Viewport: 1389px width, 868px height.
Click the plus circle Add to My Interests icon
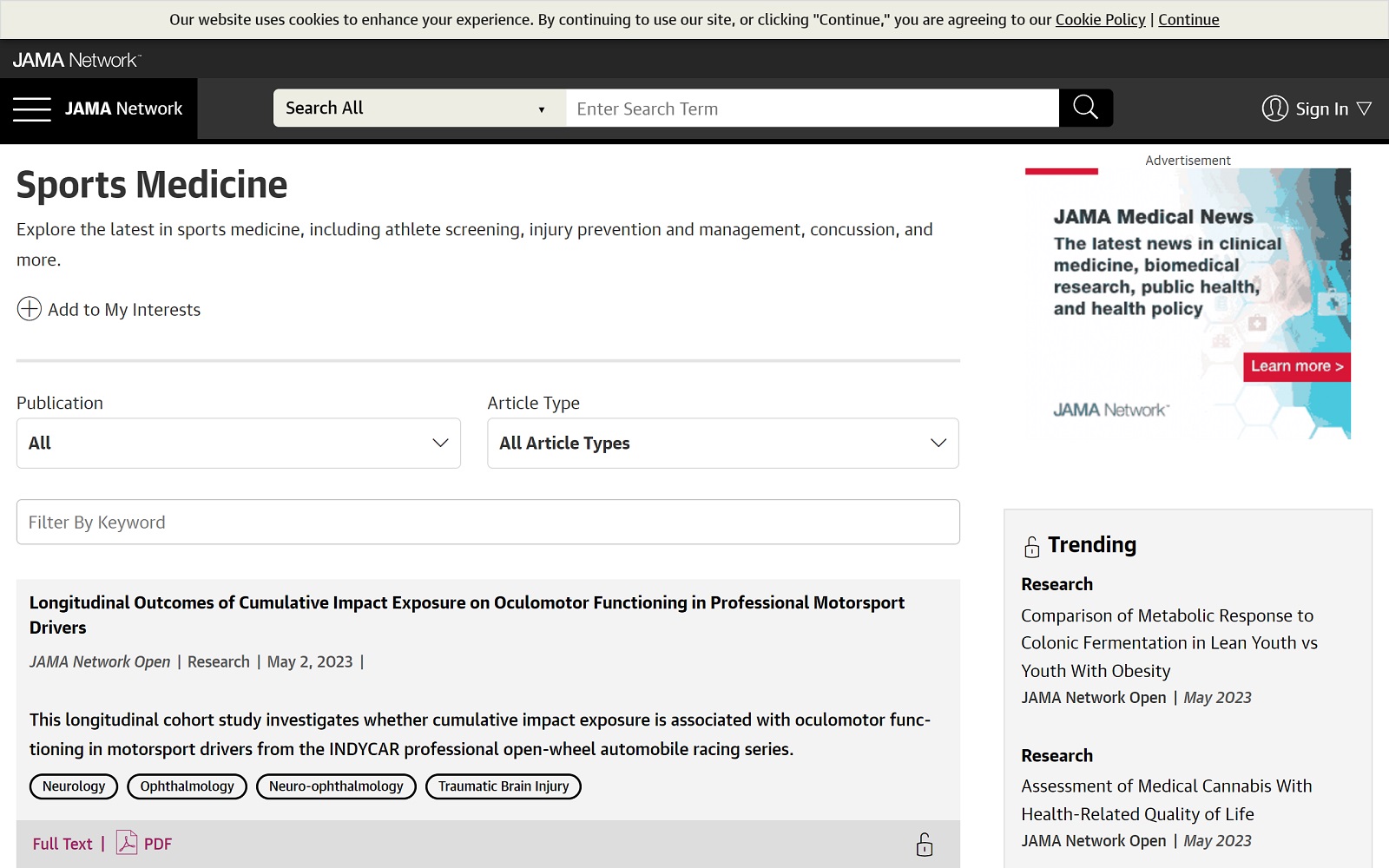point(30,309)
